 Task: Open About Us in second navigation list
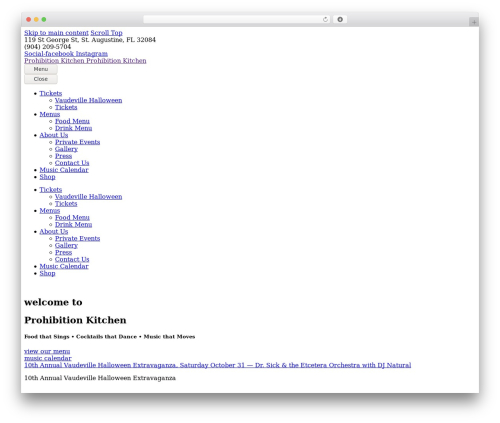coord(54,232)
